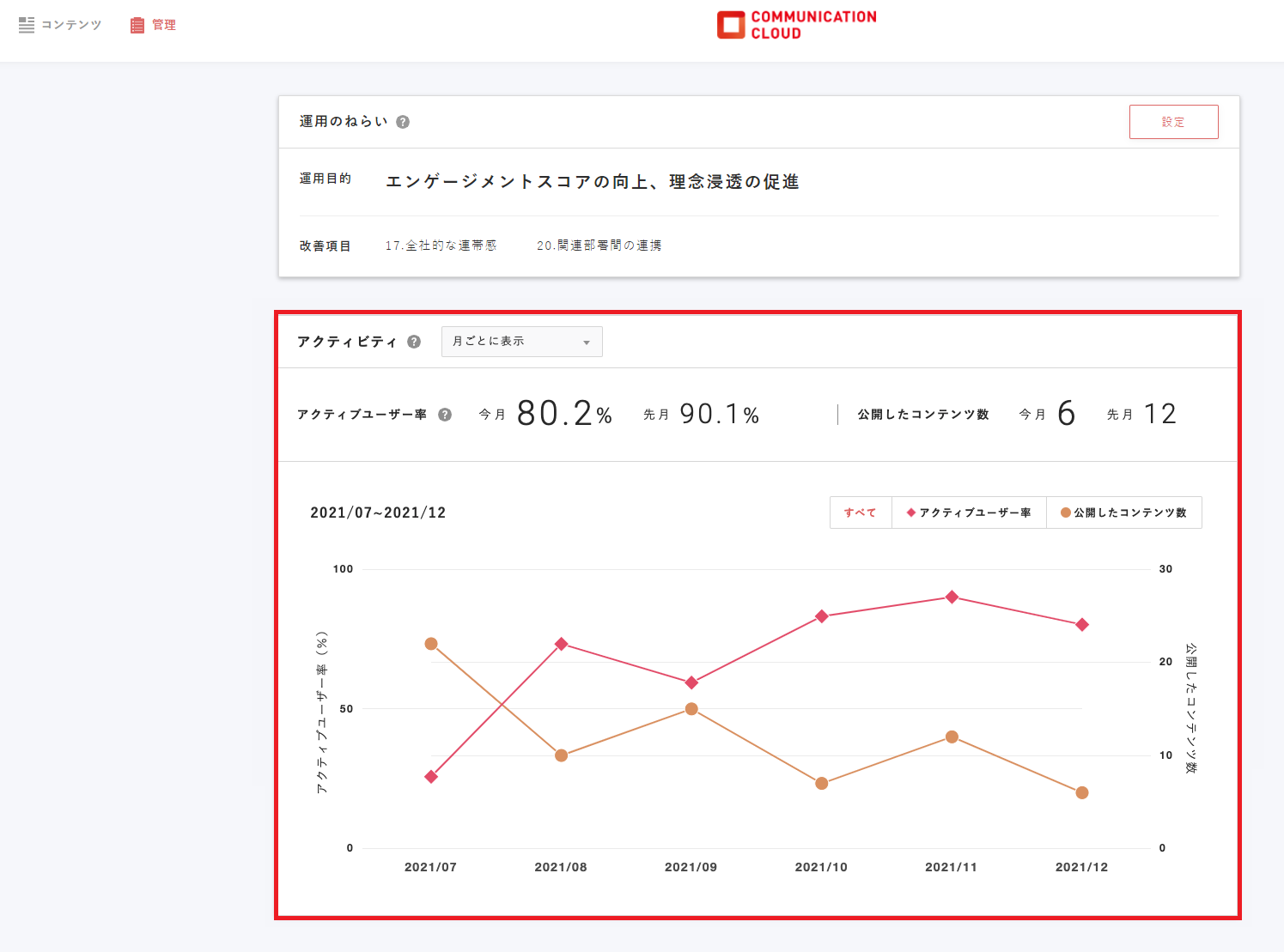
Task: Click the 2021/11 active user rate diamond
Action: click(x=952, y=597)
